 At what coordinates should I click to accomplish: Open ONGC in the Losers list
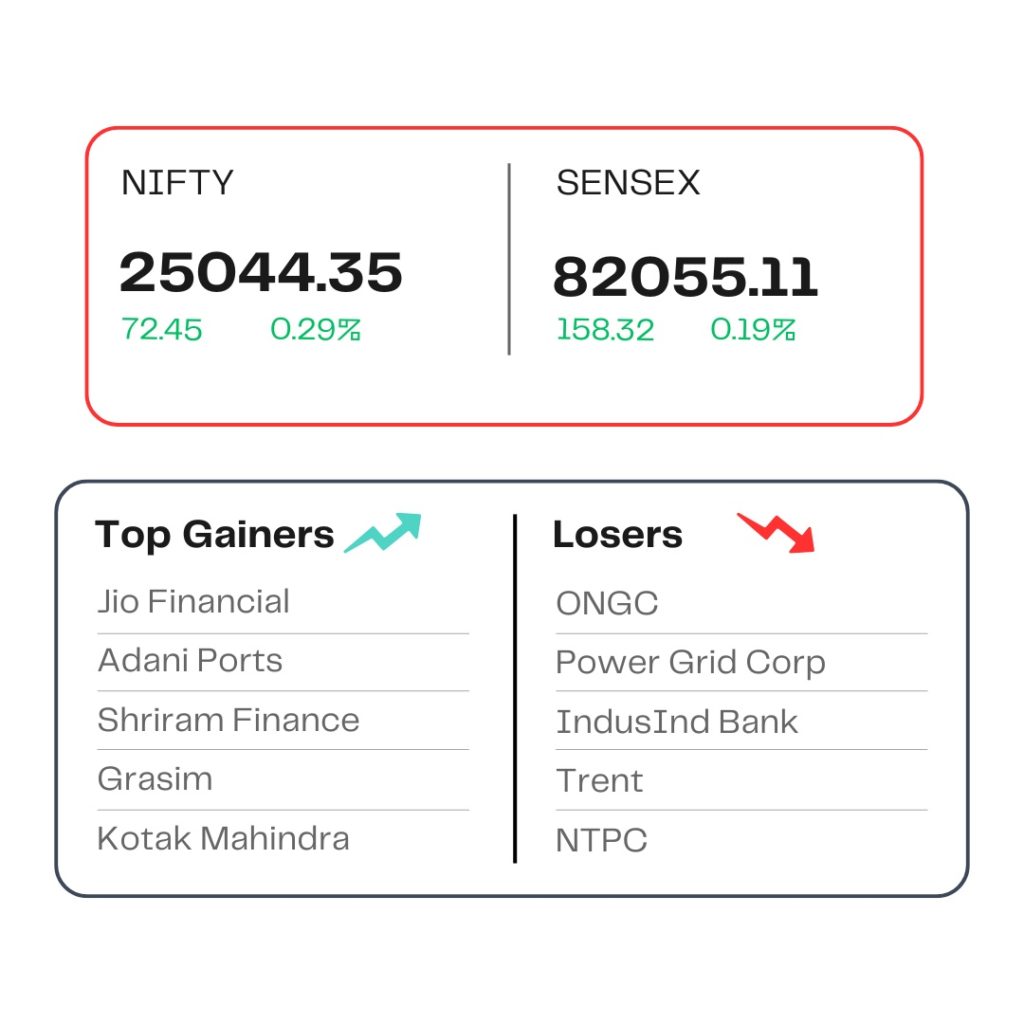[607, 603]
